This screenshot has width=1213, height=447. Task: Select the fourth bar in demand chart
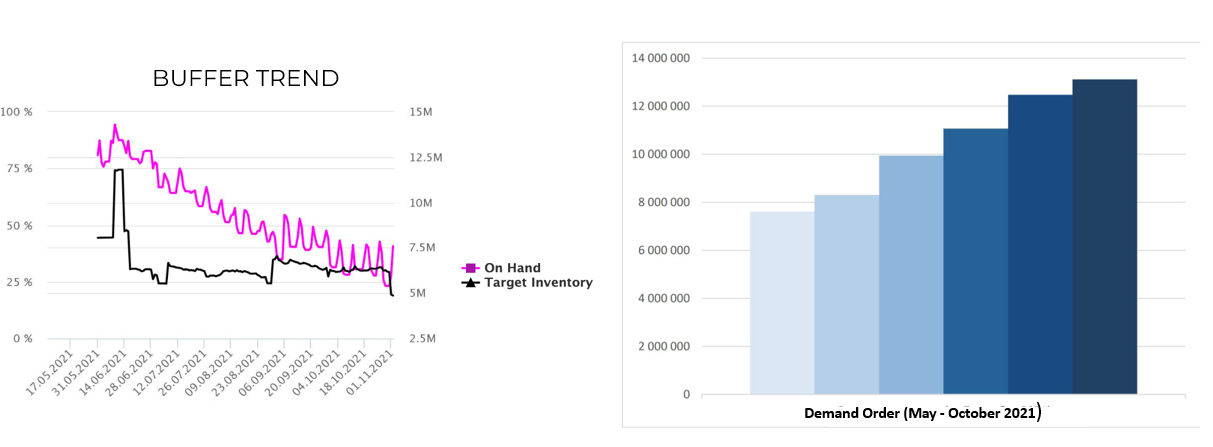pyautogui.click(x=975, y=260)
